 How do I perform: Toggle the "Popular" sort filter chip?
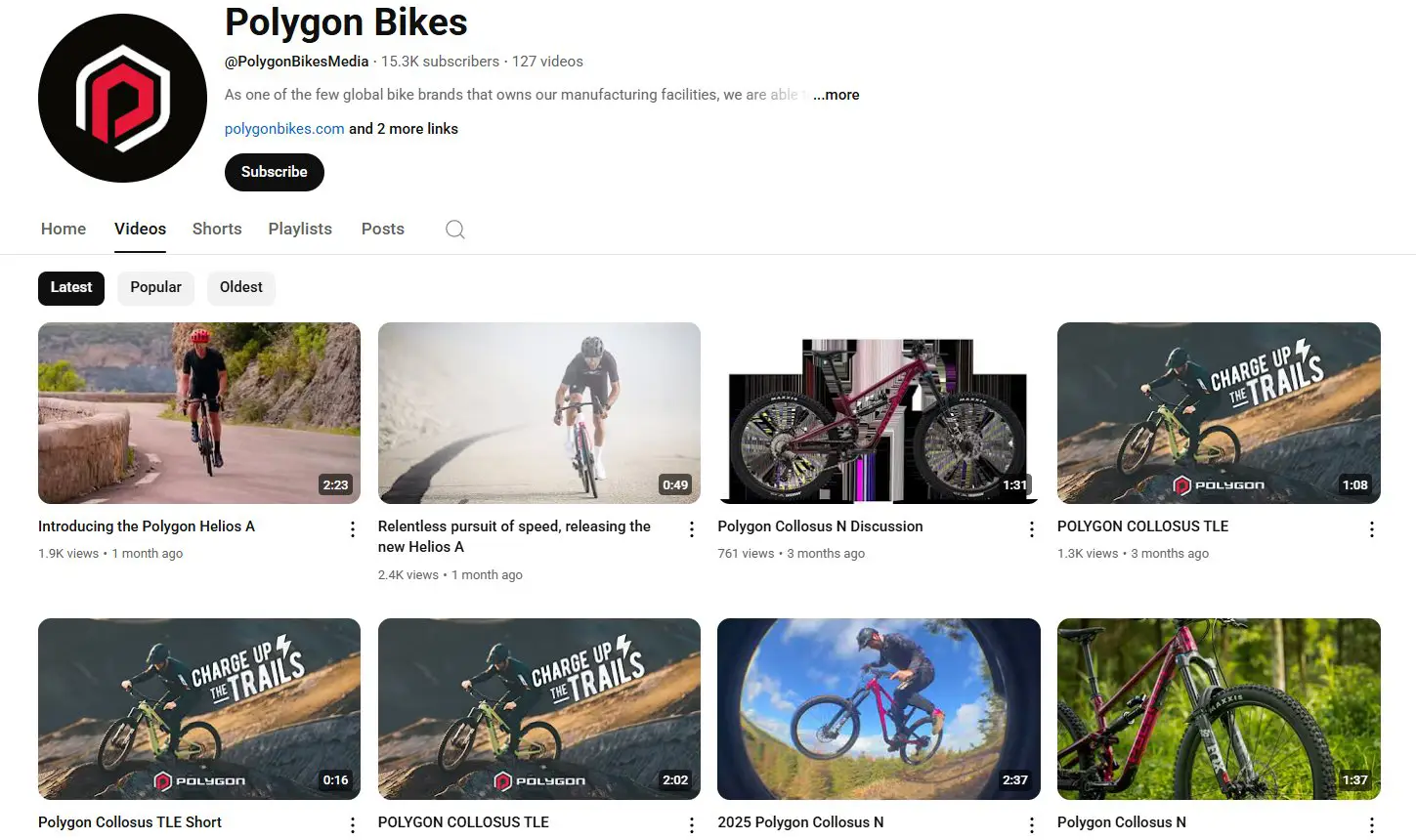point(155,287)
